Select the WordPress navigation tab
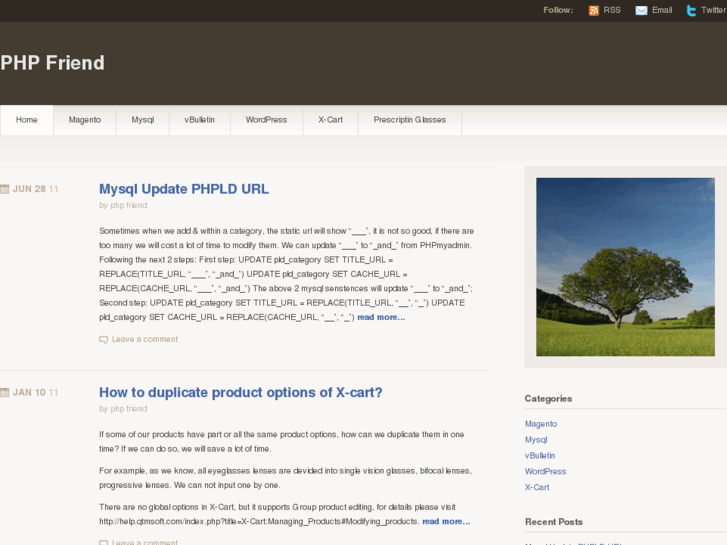 (266, 120)
